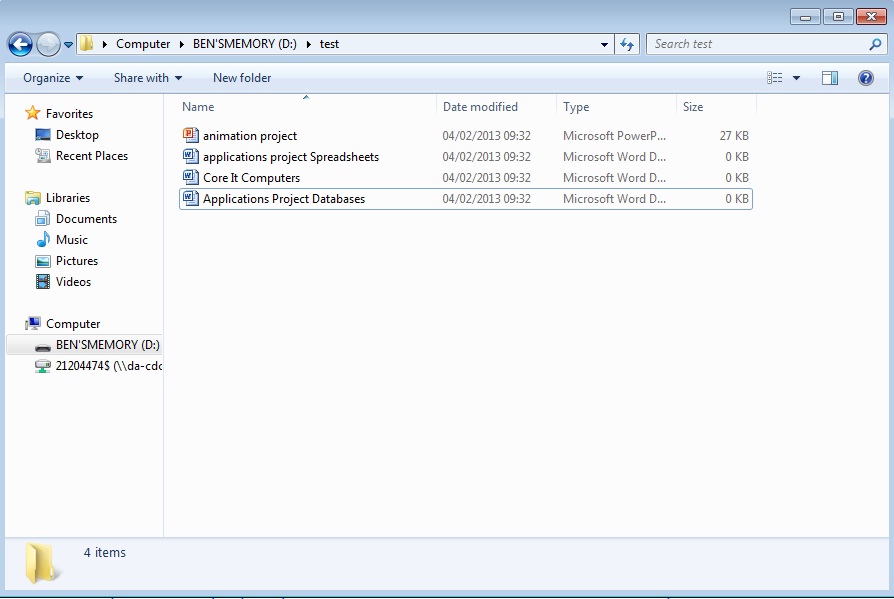This screenshot has height=599, width=894.
Task: Click the Back navigation arrow
Action: (19, 44)
